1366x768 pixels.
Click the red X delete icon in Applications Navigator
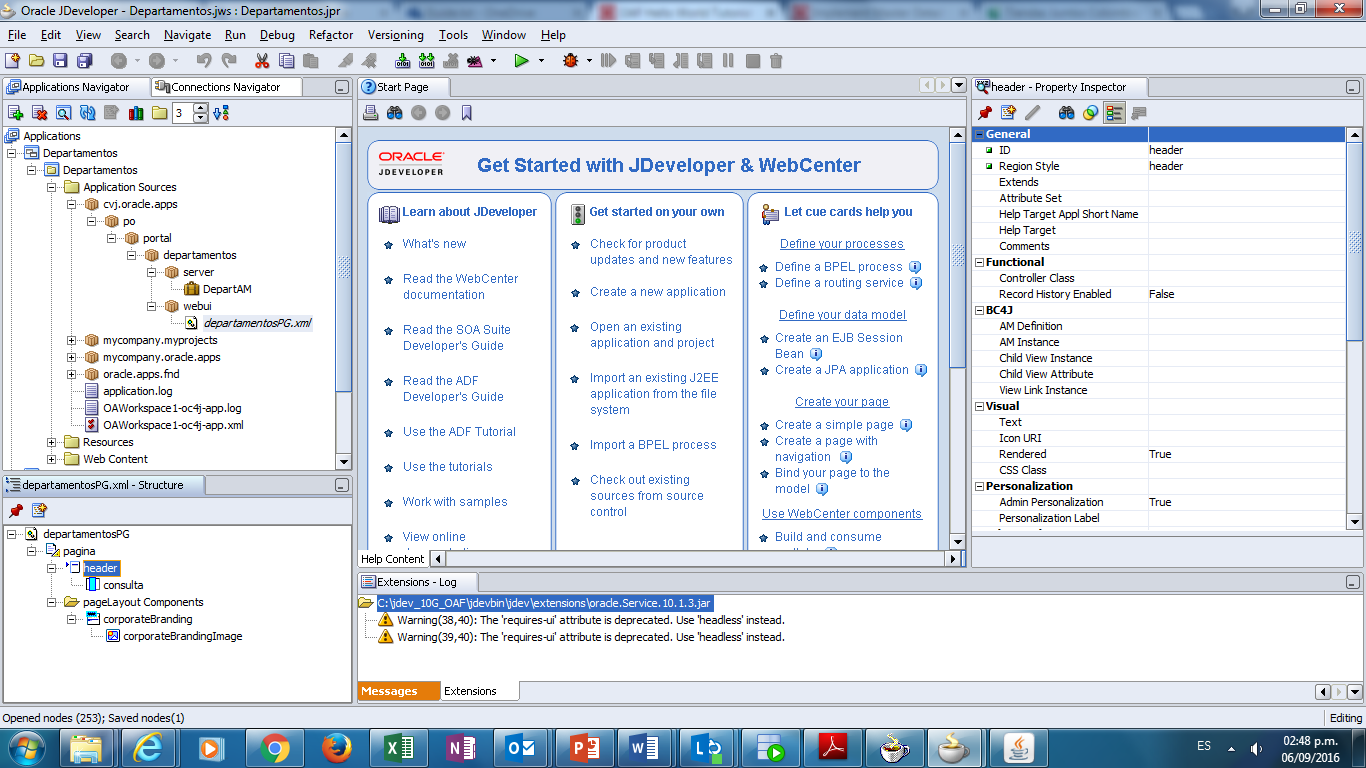click(x=39, y=113)
